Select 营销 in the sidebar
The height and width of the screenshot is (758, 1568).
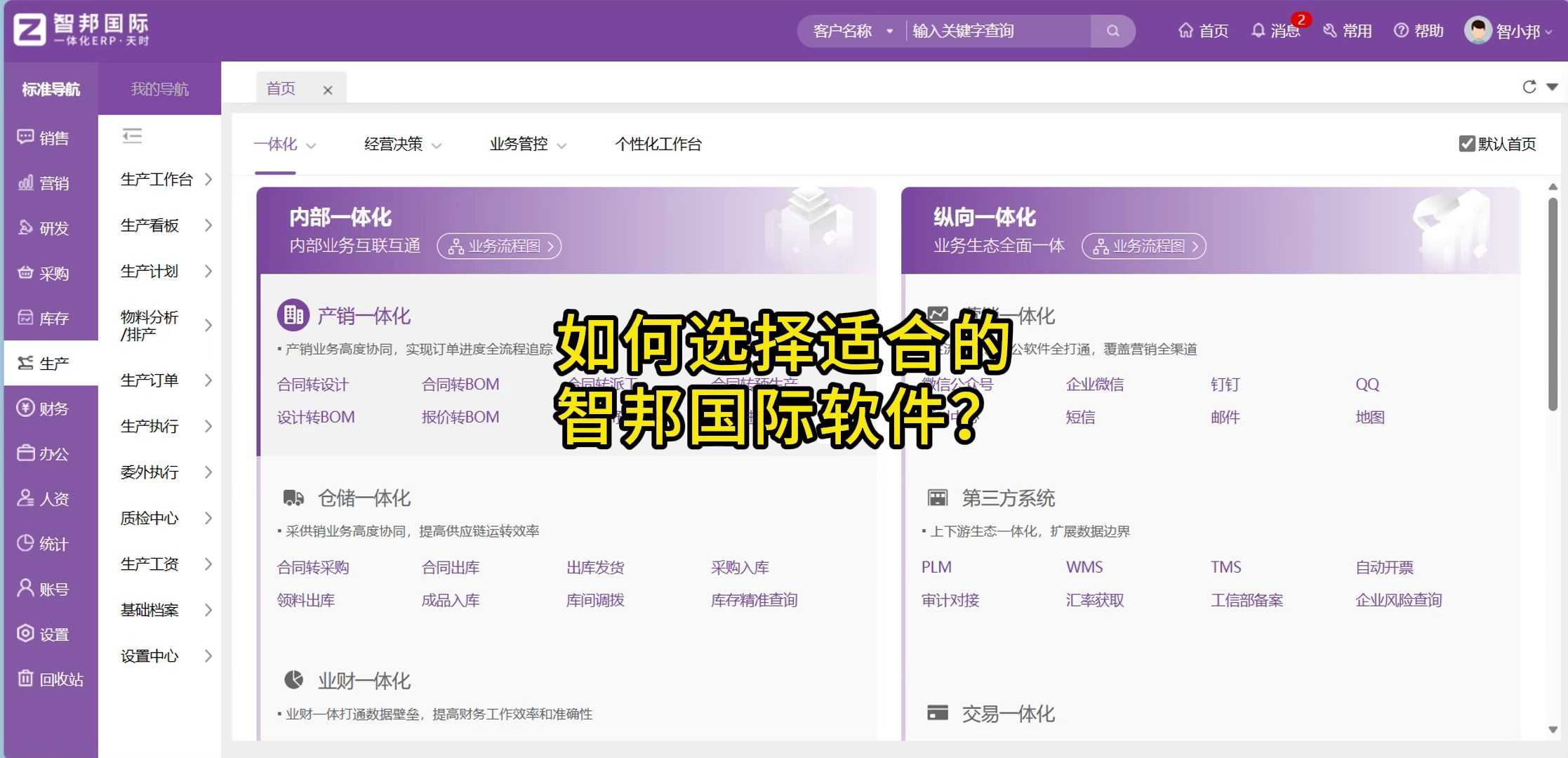point(51,183)
